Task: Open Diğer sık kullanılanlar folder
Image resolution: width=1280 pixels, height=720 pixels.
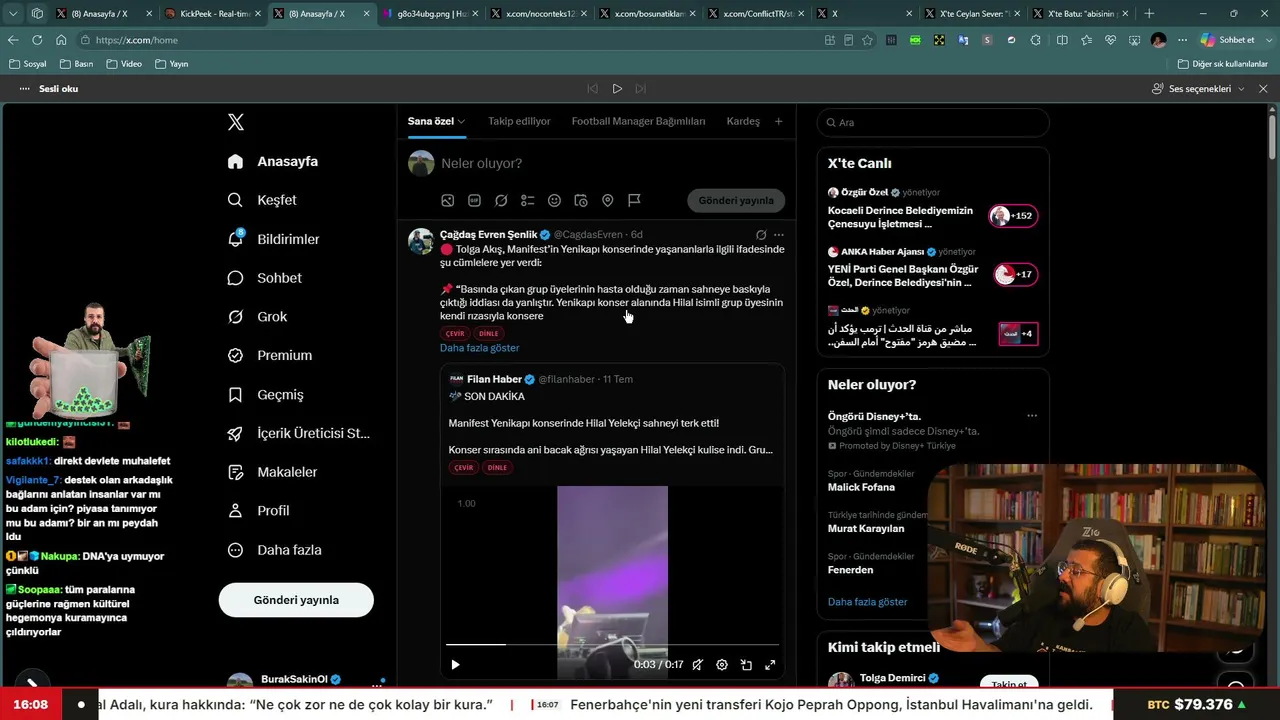Action: 1222,64
